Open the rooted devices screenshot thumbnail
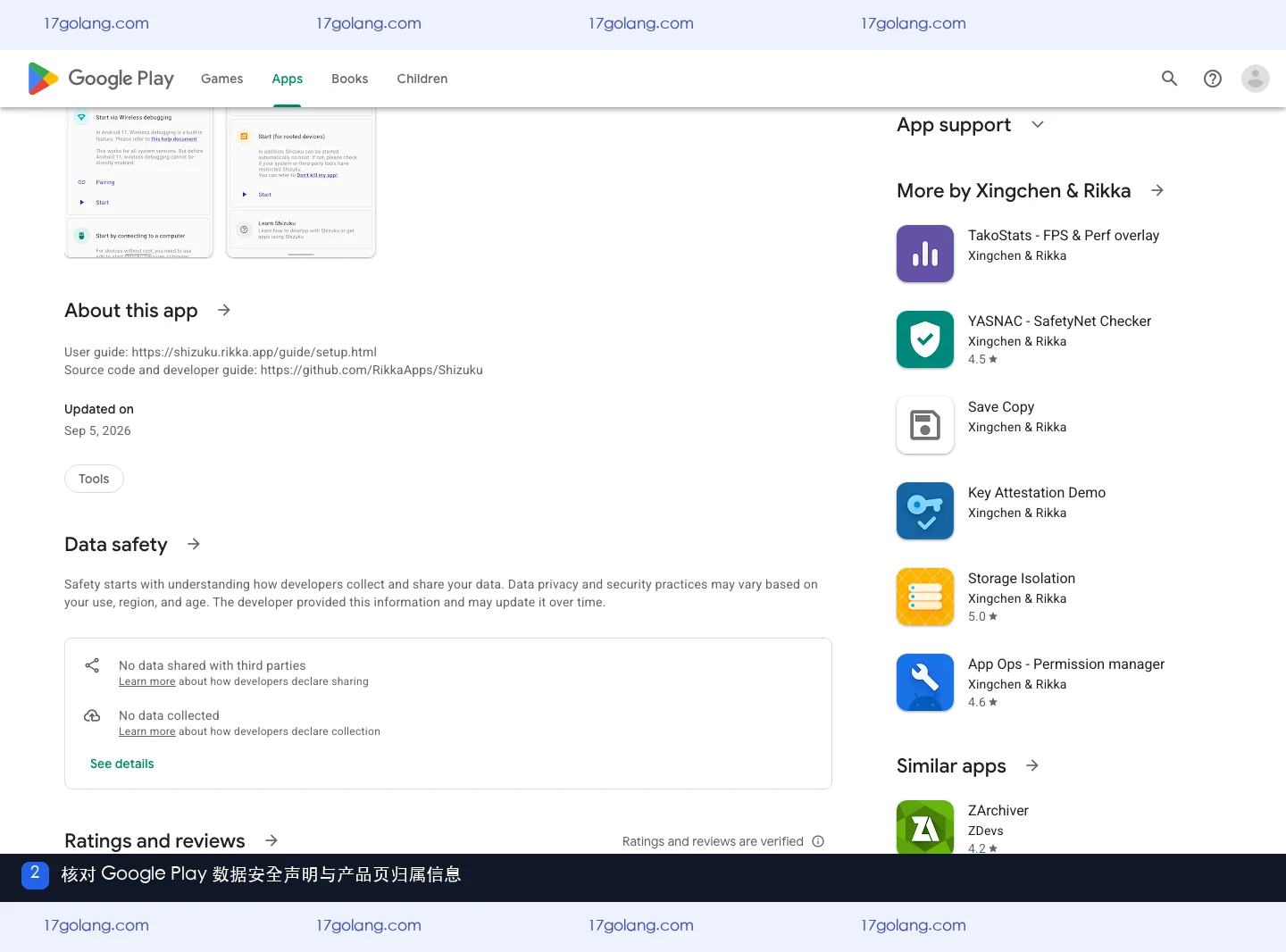 301,182
